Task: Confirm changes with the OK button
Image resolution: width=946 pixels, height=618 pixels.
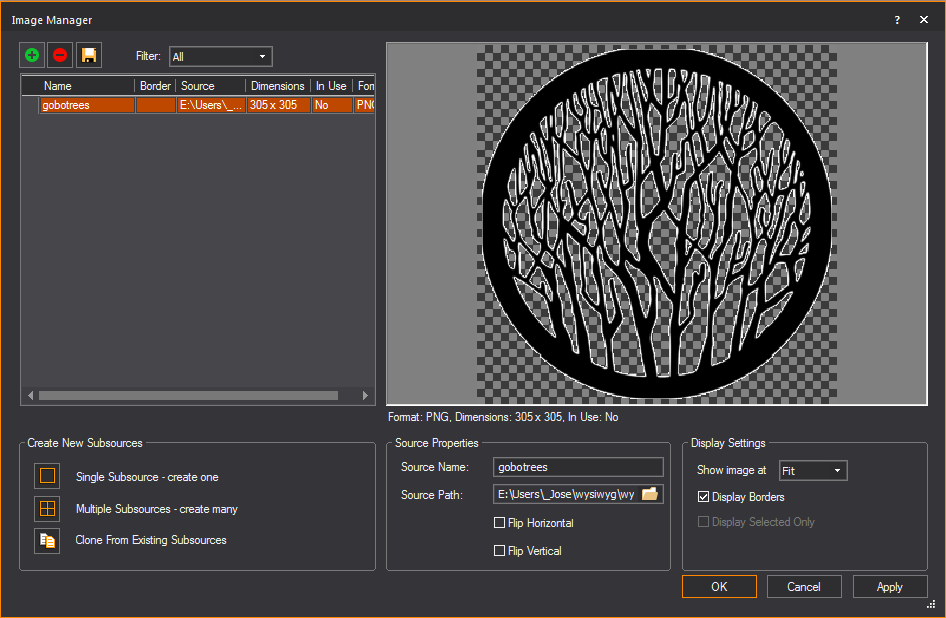Action: click(719, 586)
